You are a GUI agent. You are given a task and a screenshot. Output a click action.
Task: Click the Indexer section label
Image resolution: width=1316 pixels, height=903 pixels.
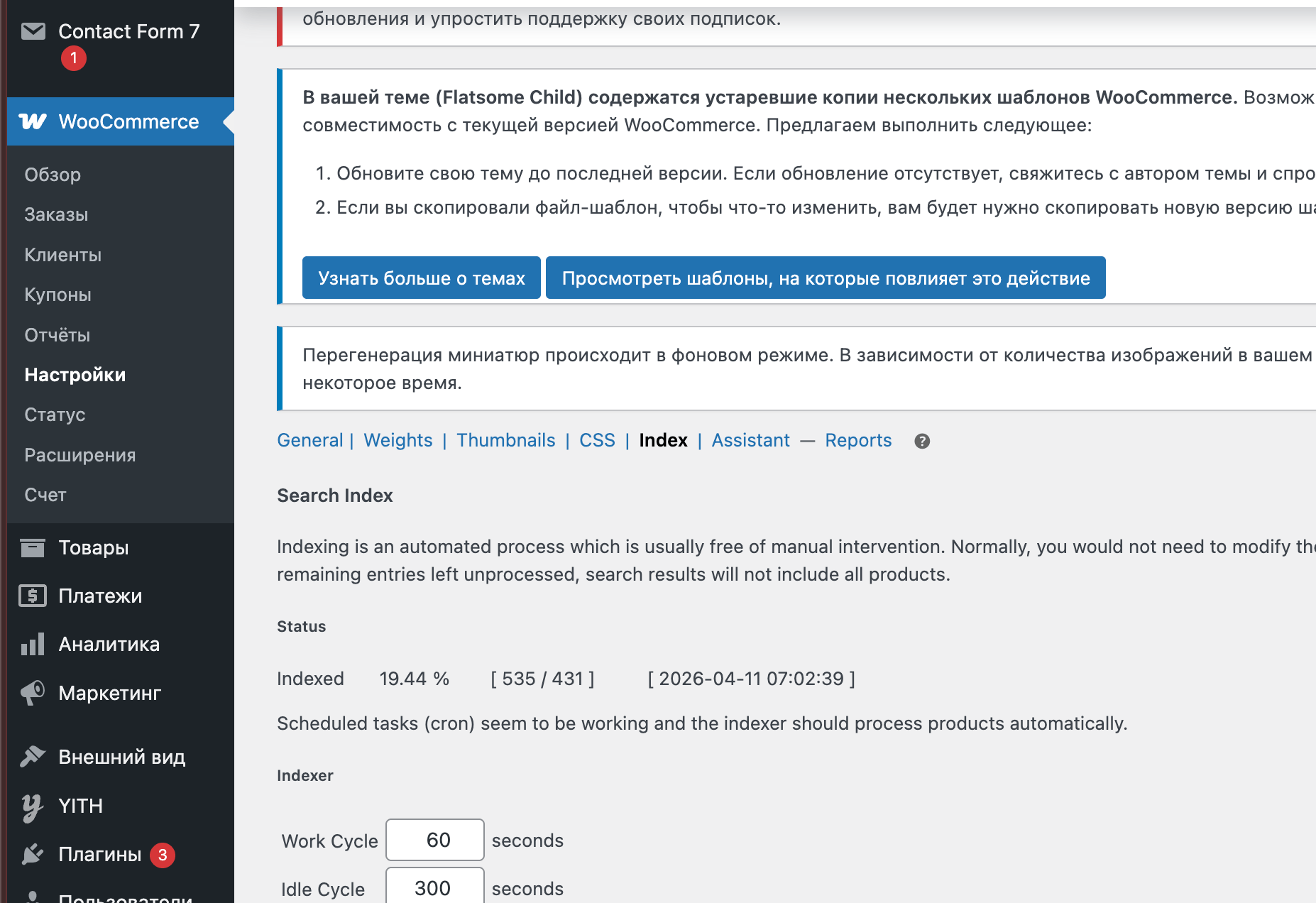click(305, 775)
